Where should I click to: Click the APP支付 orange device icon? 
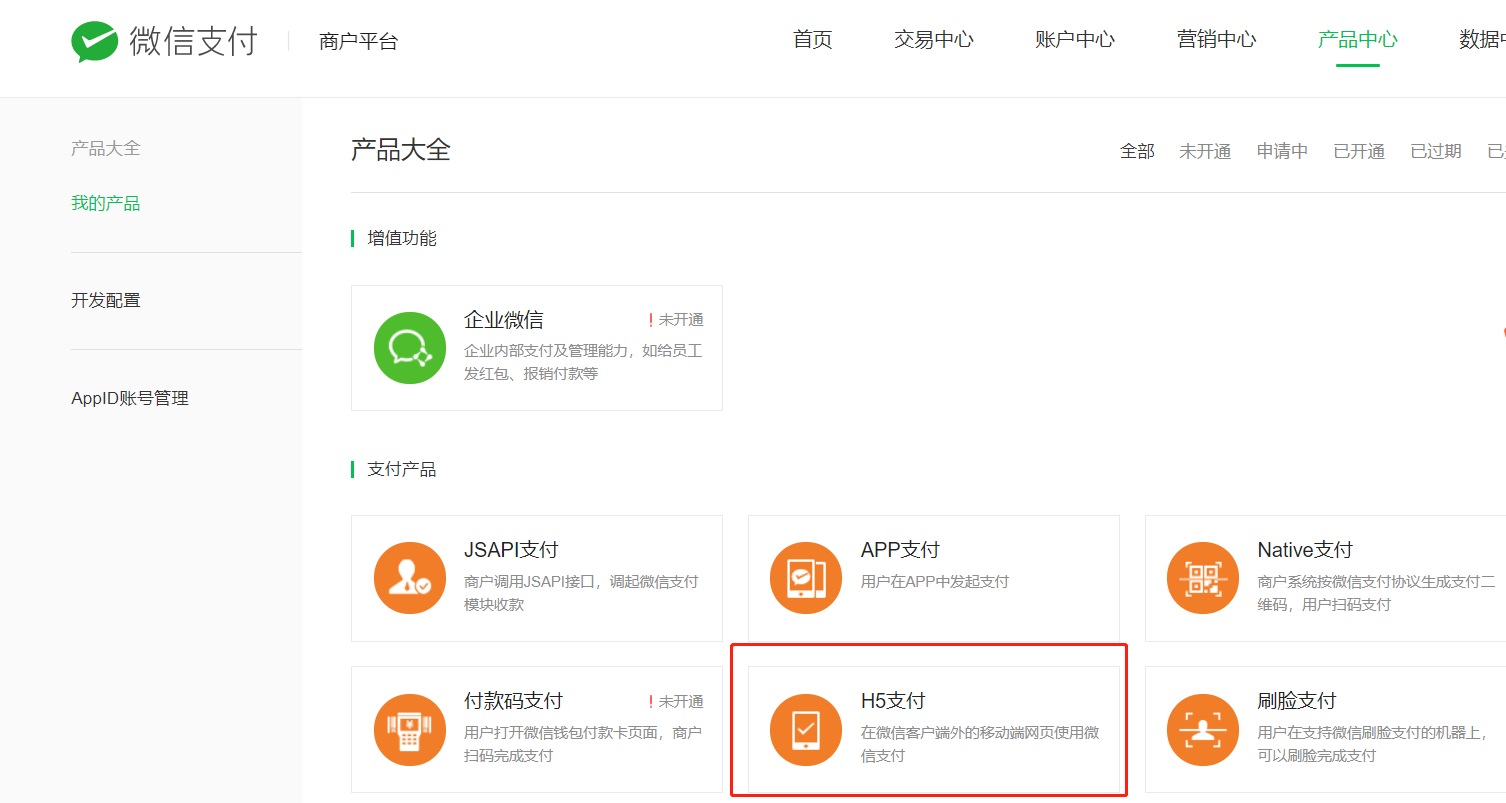pyautogui.click(x=806, y=578)
